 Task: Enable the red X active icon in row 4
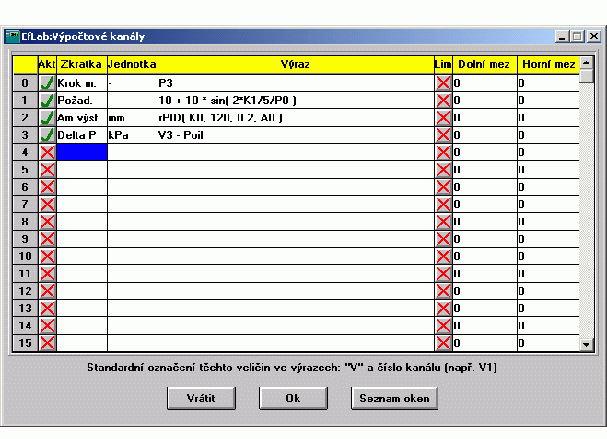coord(46,152)
